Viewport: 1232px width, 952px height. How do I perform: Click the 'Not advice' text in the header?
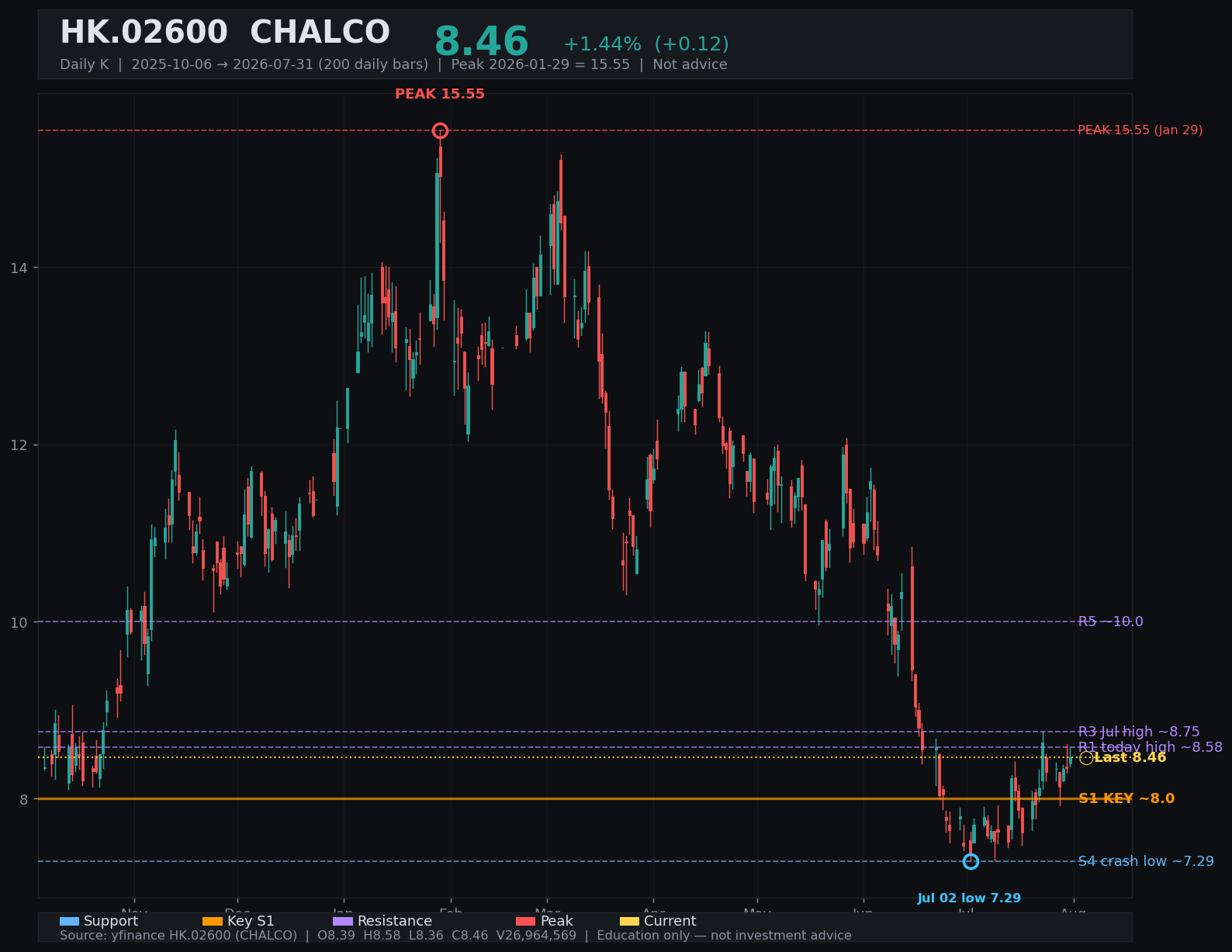[x=690, y=64]
